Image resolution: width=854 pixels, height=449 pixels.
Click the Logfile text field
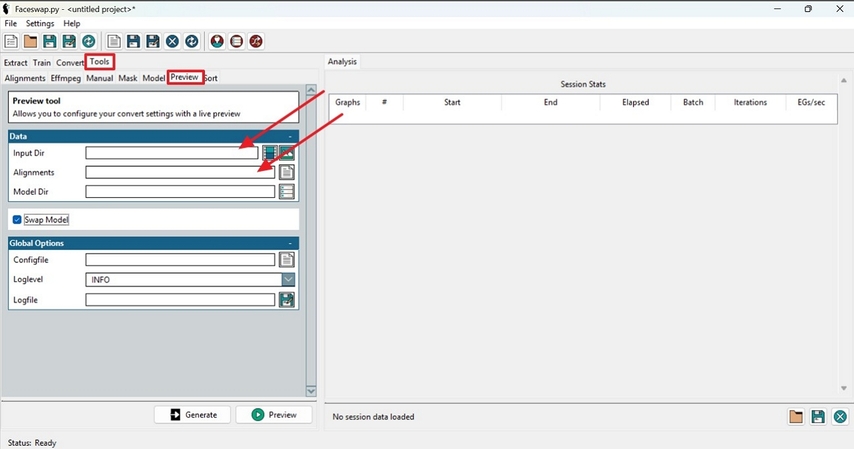[180, 300]
